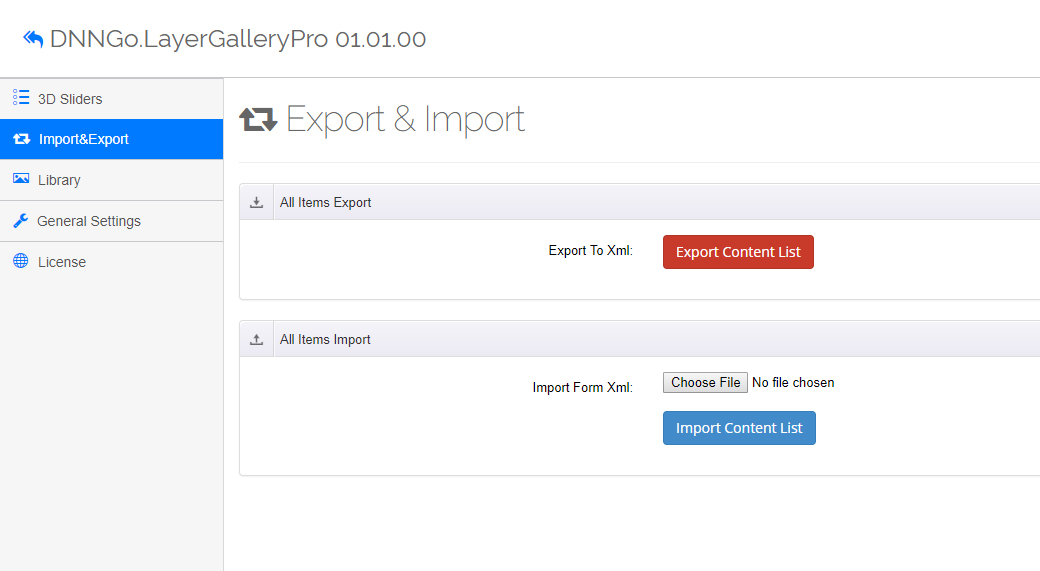Select Import&Export in the sidebar
Image resolution: width=1040 pixels, height=571 pixels.
click(x=111, y=139)
